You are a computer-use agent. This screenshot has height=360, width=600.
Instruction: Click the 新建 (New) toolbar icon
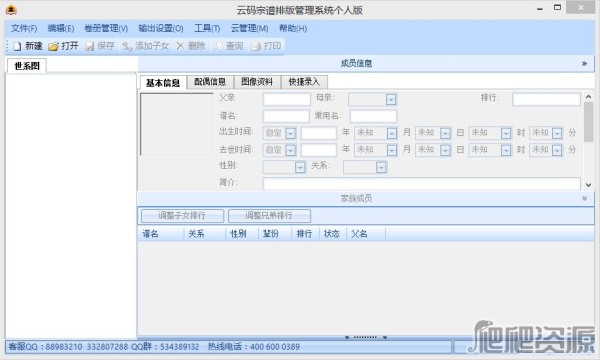17,46
